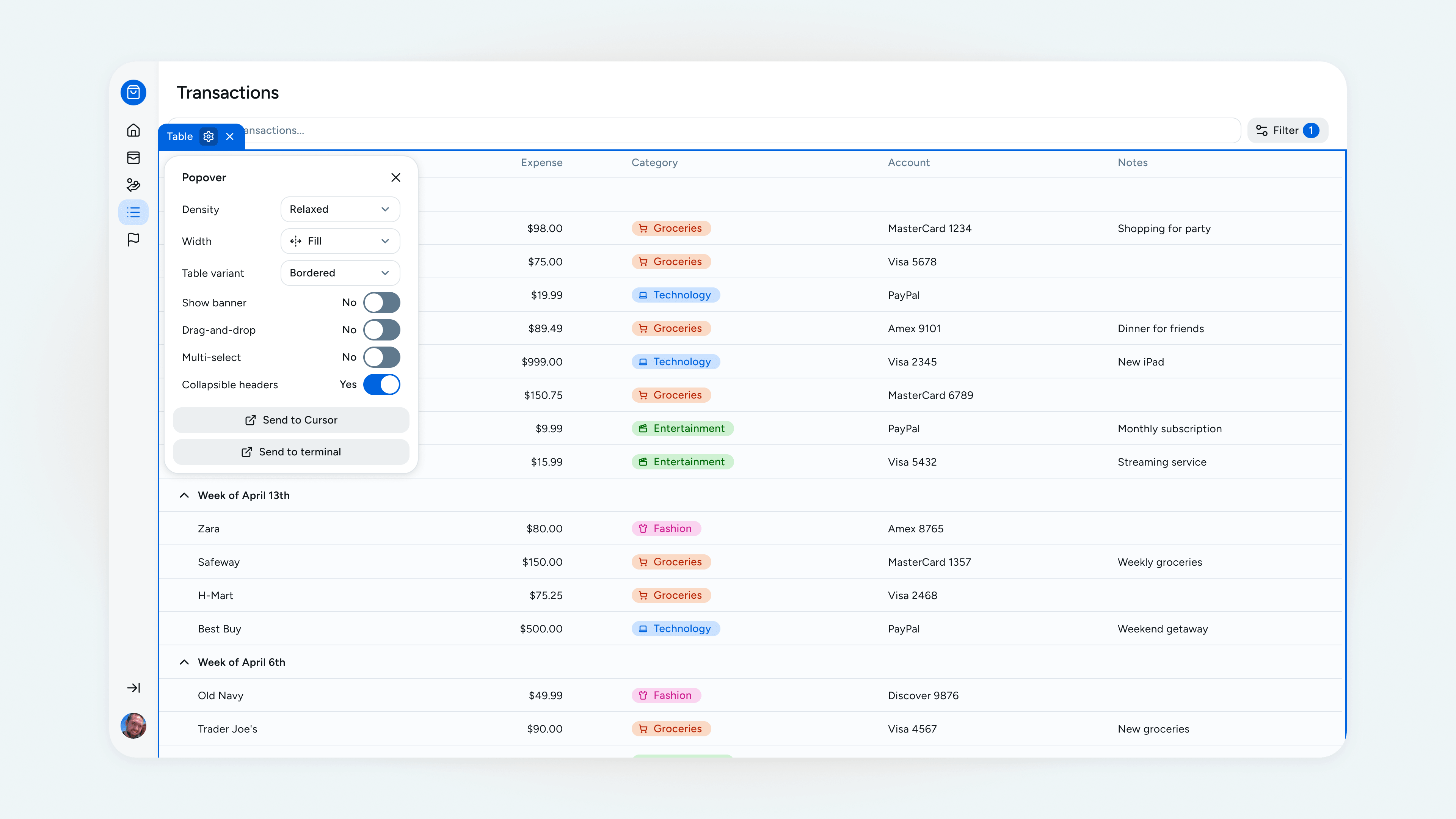Select the transactions list sidebar icon
The image size is (1456, 819).
click(x=133, y=212)
